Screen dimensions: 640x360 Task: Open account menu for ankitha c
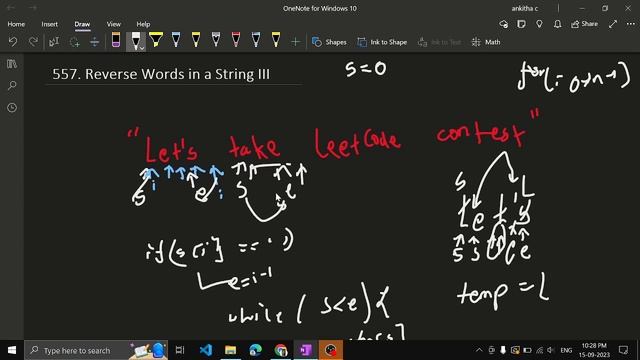click(x=524, y=8)
